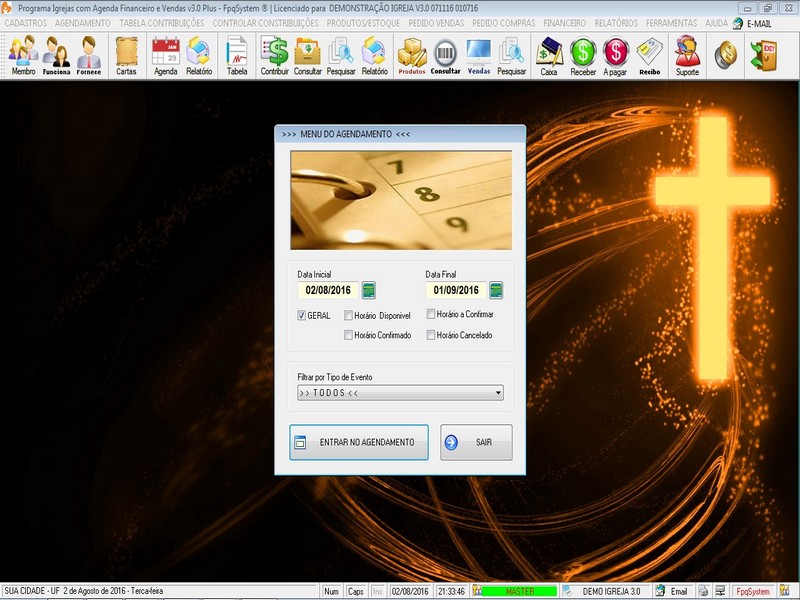Click the calendar picture in the dialog

click(401, 200)
